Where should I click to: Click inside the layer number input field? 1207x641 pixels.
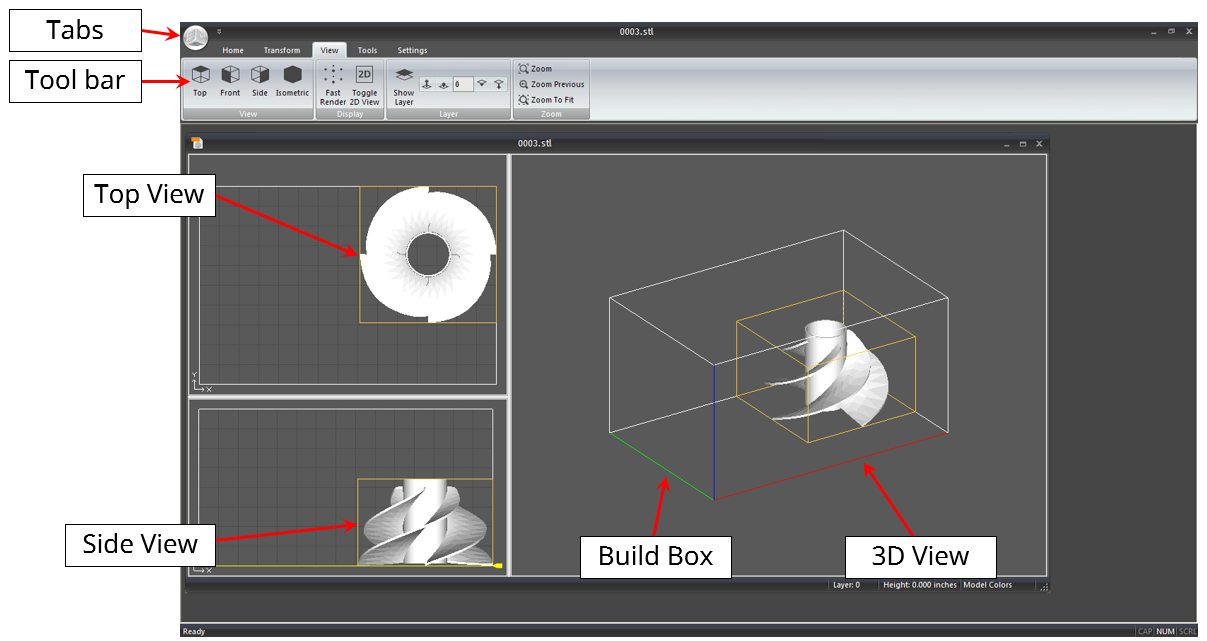pyautogui.click(x=463, y=83)
